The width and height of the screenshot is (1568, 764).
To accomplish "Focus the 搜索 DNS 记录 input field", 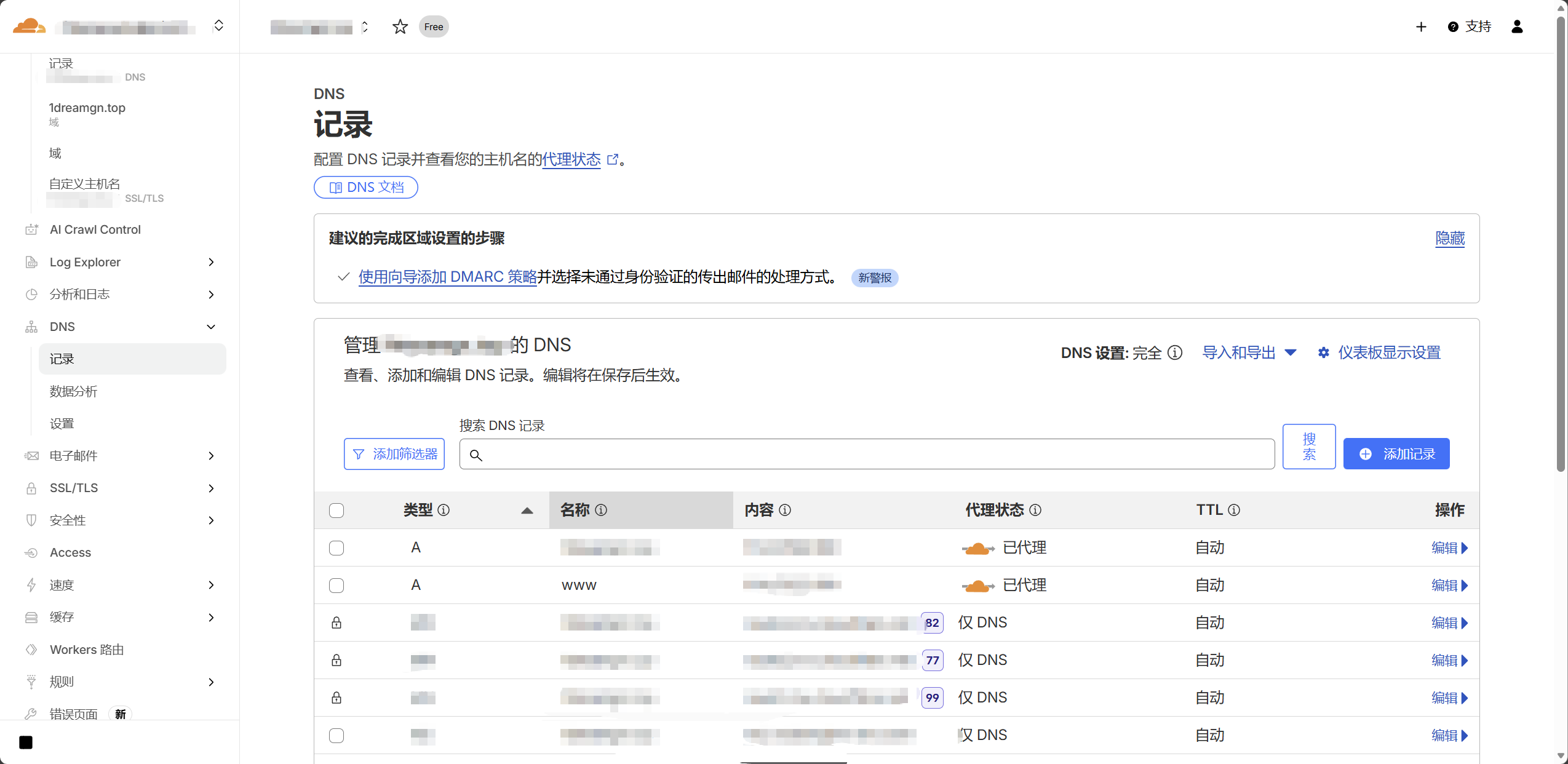I will 866,455.
